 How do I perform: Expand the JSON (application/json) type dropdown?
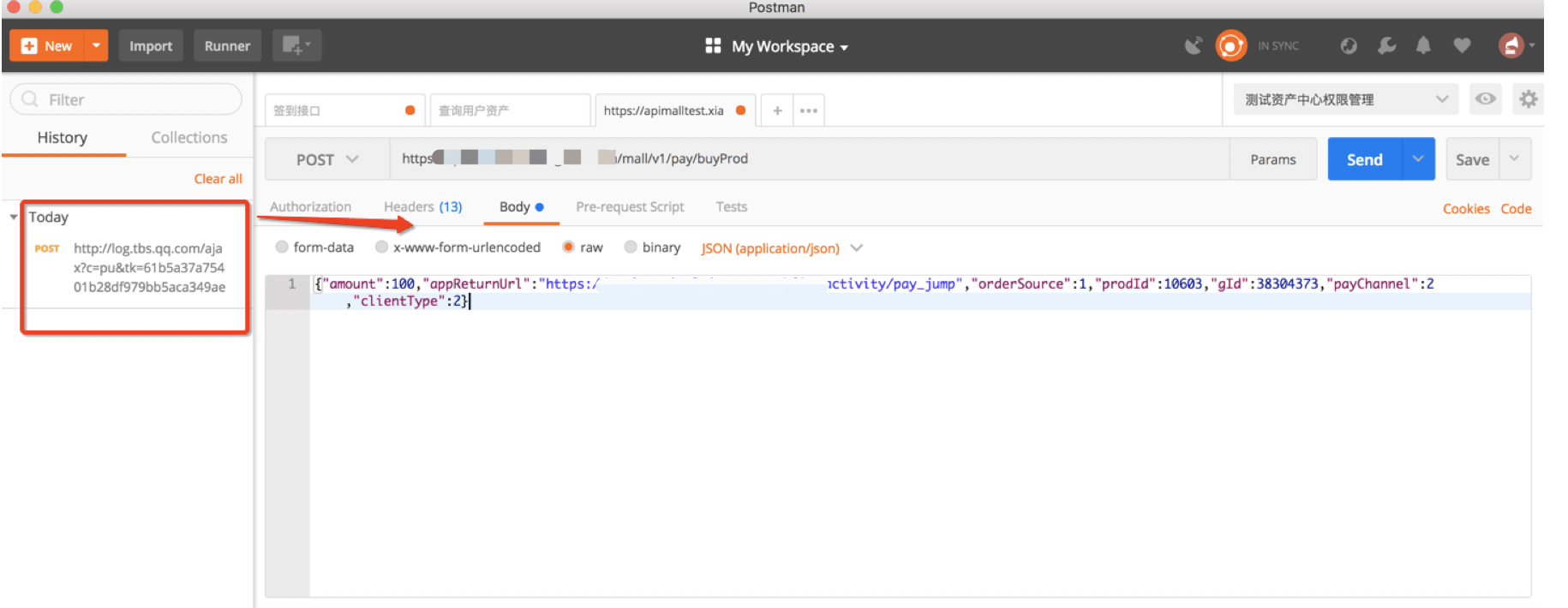(781, 248)
